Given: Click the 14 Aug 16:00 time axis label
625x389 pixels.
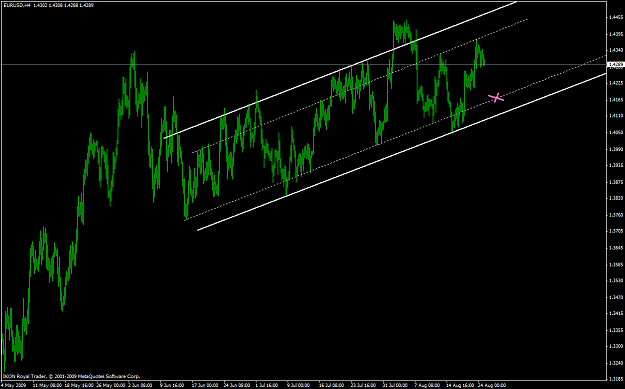Looking at the screenshot, I should tap(459, 385).
